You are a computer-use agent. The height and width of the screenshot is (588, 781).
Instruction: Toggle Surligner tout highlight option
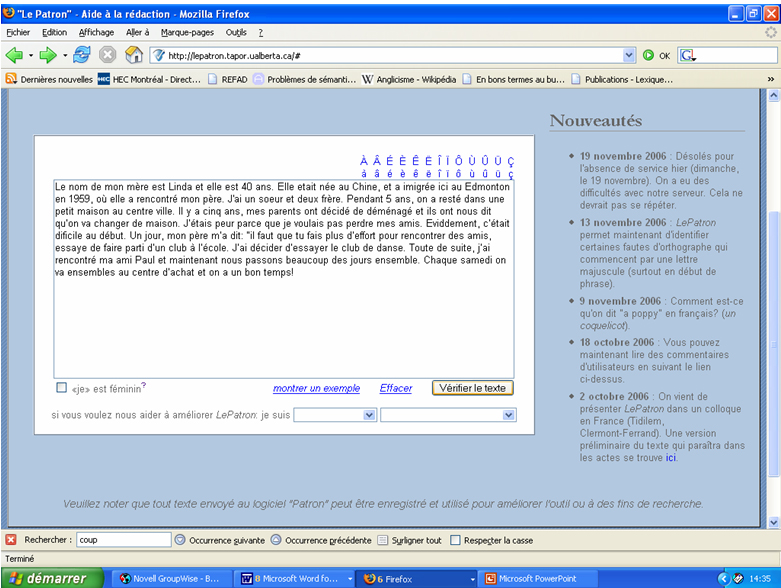pos(383,540)
